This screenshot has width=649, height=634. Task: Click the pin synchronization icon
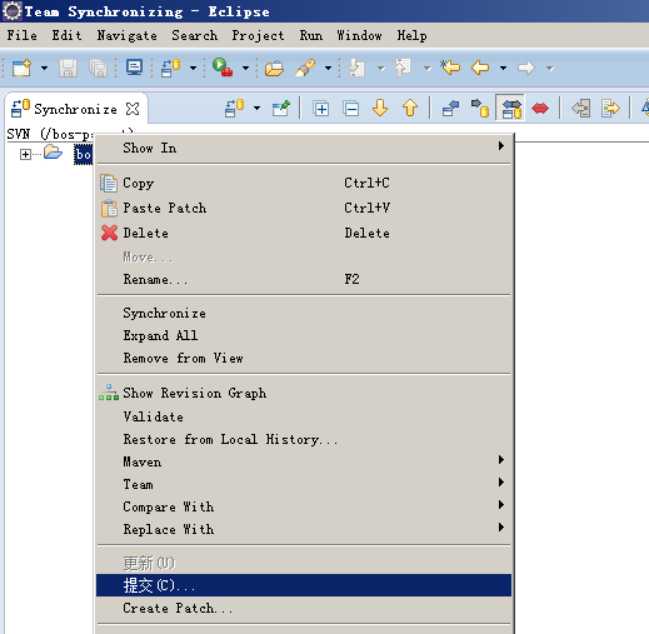(281, 108)
